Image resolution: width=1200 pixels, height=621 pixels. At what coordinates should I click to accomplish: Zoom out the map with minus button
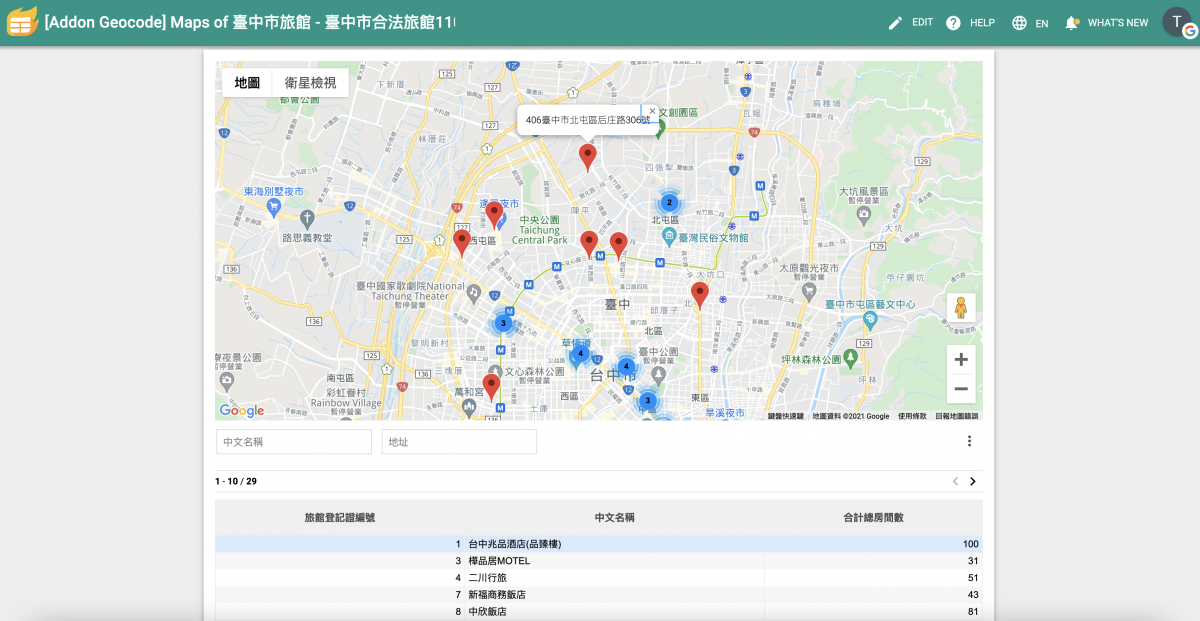[x=961, y=389]
